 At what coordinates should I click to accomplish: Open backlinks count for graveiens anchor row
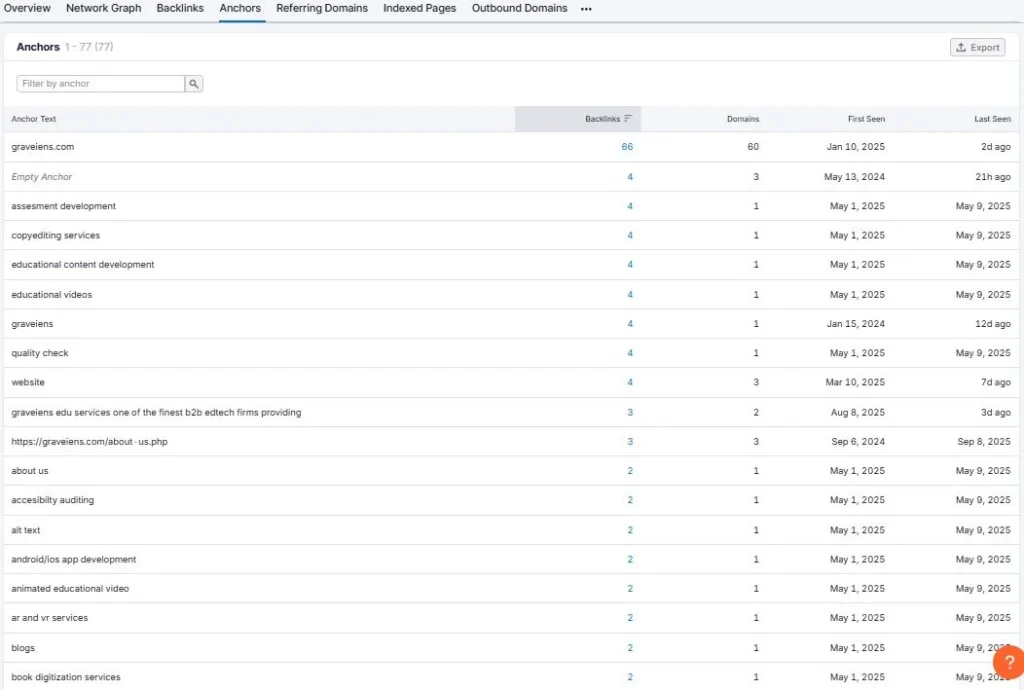pyautogui.click(x=630, y=324)
